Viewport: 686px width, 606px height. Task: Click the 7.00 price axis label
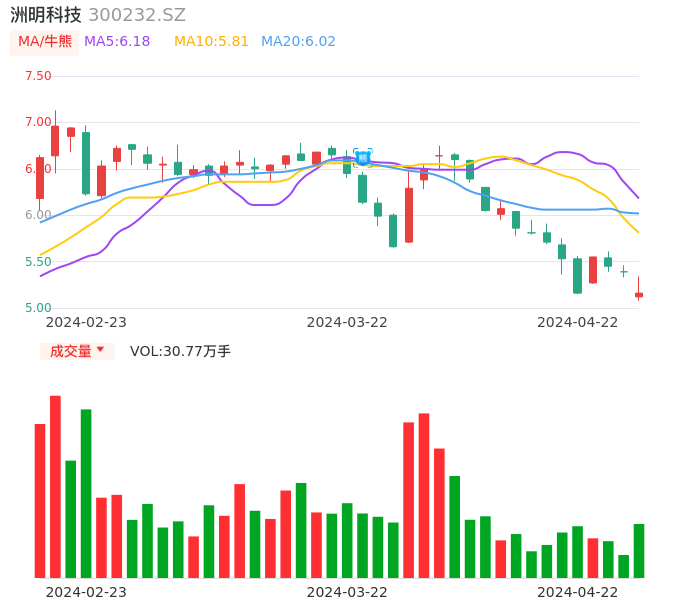[x=38, y=122]
